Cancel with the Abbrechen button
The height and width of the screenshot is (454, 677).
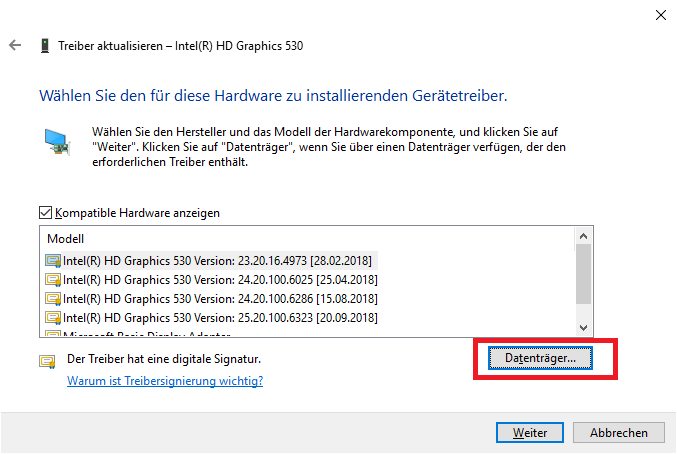coord(619,432)
